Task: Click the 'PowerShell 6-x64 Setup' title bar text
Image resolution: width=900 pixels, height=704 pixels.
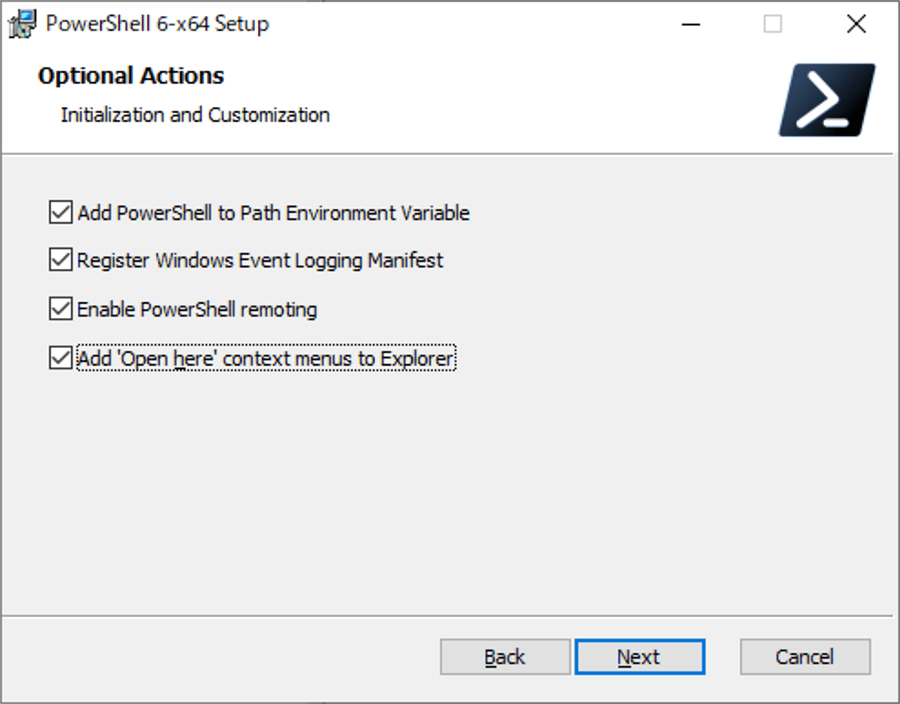Action: click(x=157, y=24)
